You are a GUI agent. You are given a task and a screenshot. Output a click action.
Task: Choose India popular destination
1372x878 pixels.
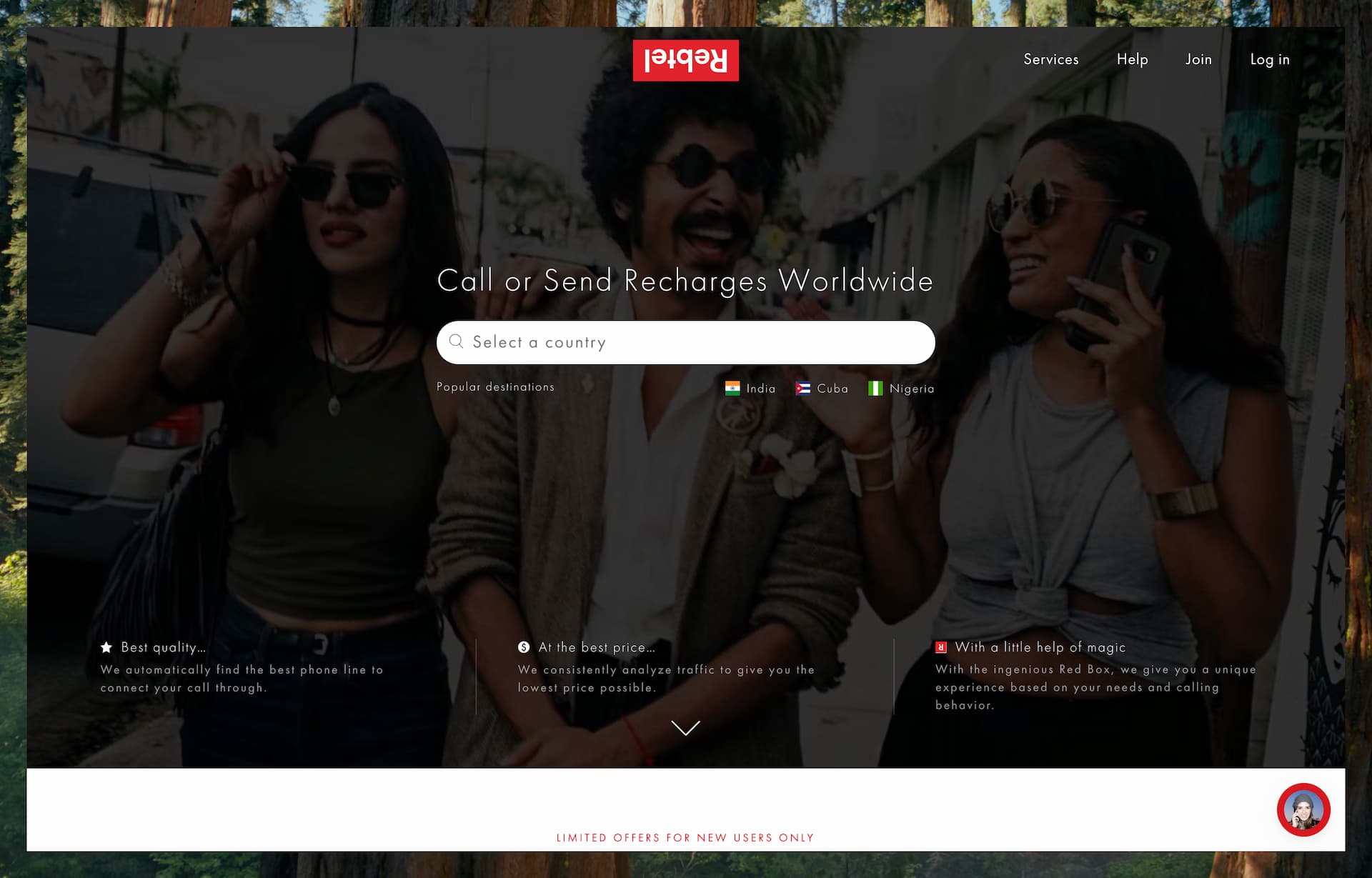[750, 388]
